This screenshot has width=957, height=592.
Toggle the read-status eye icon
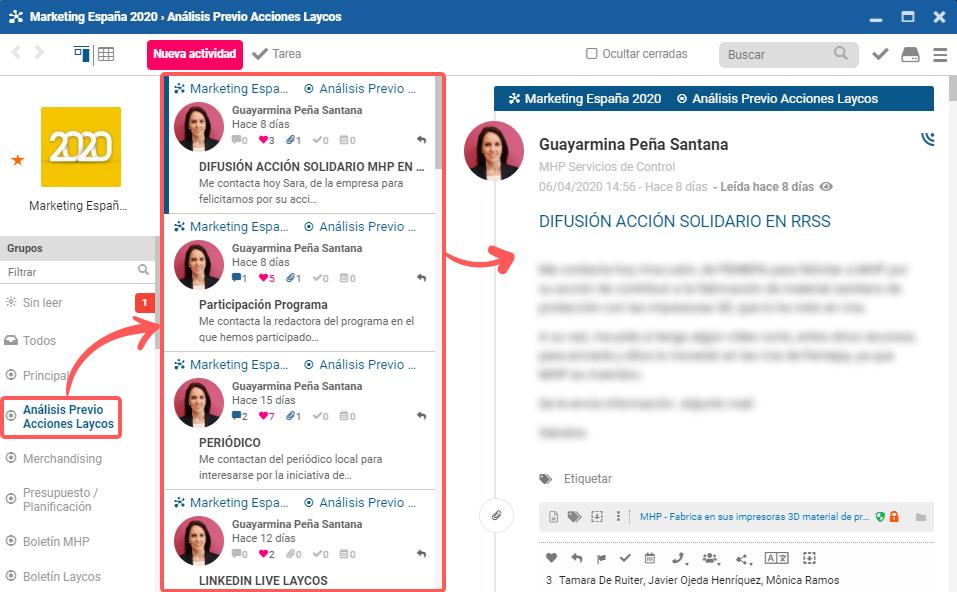point(826,187)
